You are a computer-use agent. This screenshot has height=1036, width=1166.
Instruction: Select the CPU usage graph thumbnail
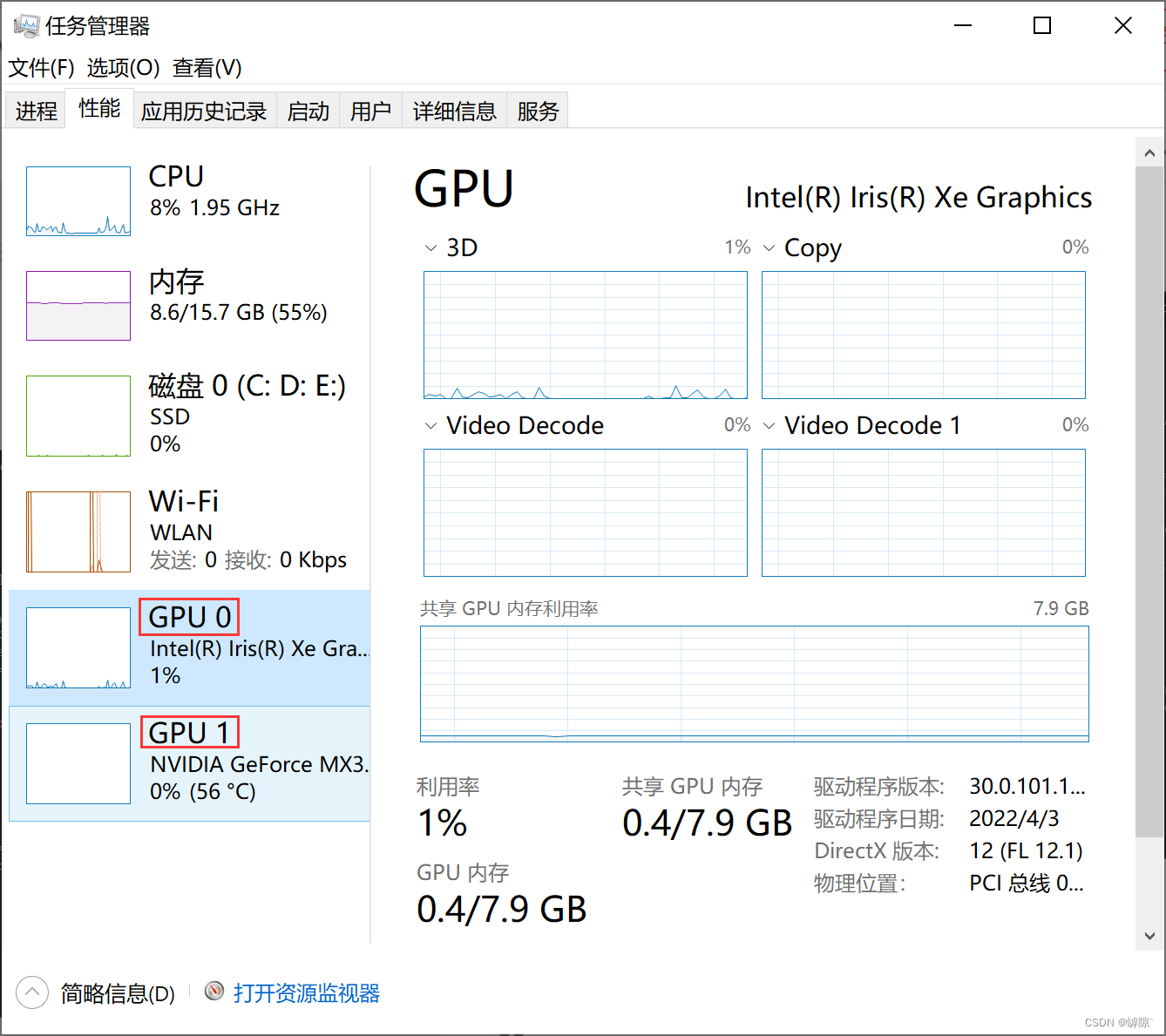78,201
